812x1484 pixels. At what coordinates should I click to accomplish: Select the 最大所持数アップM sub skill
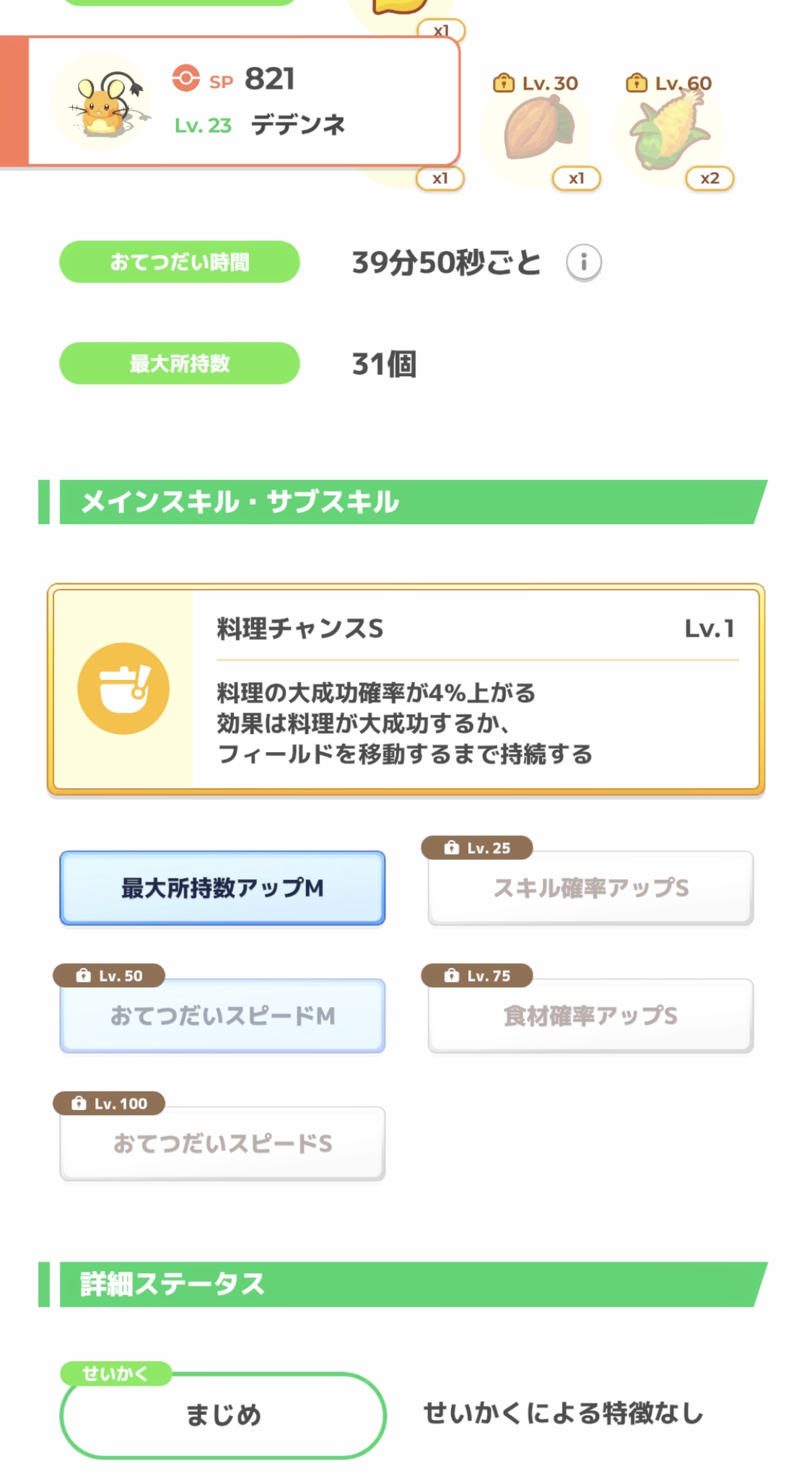(x=222, y=888)
